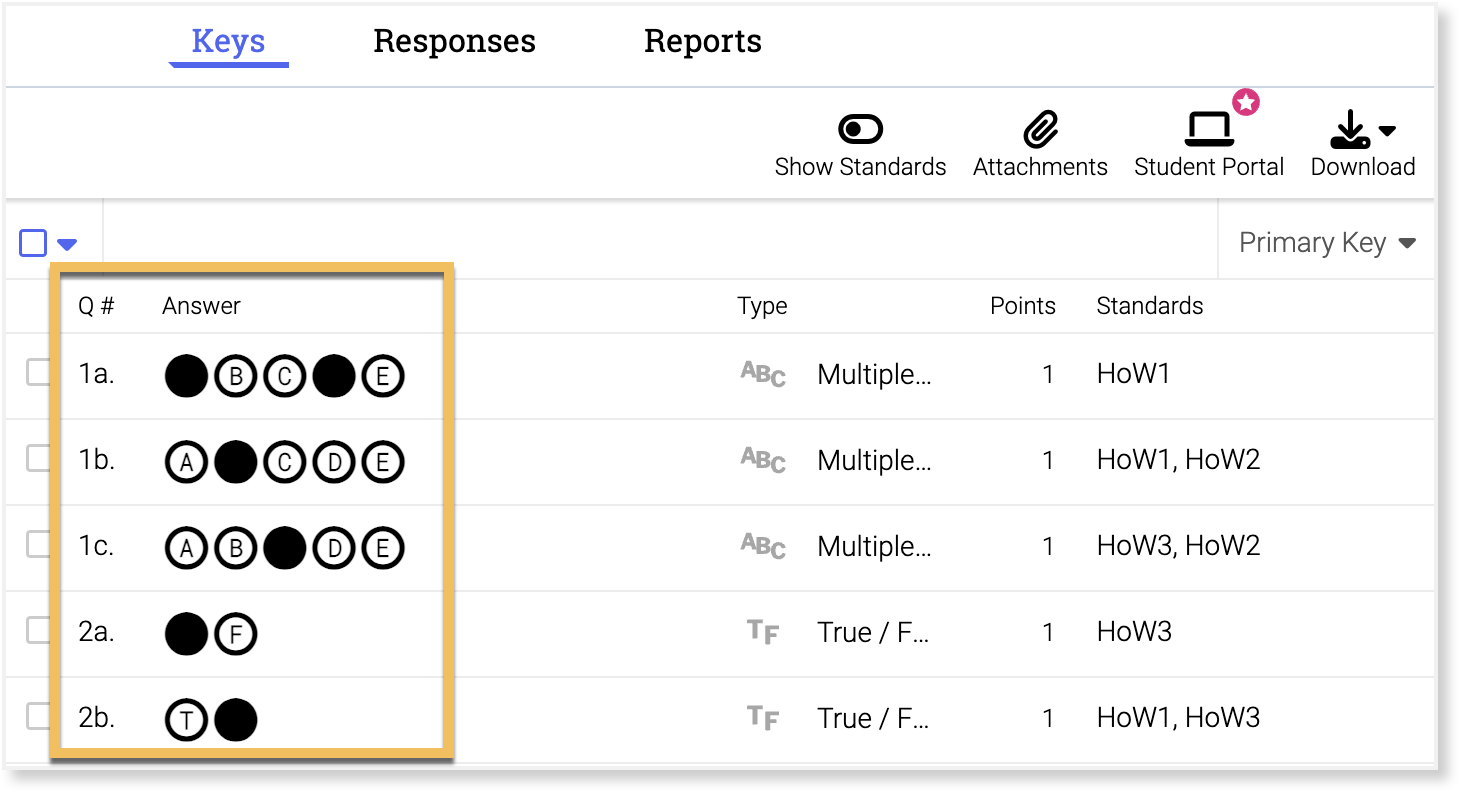Select bubble F for question 2a
The image size is (1460, 792).
tap(236, 634)
